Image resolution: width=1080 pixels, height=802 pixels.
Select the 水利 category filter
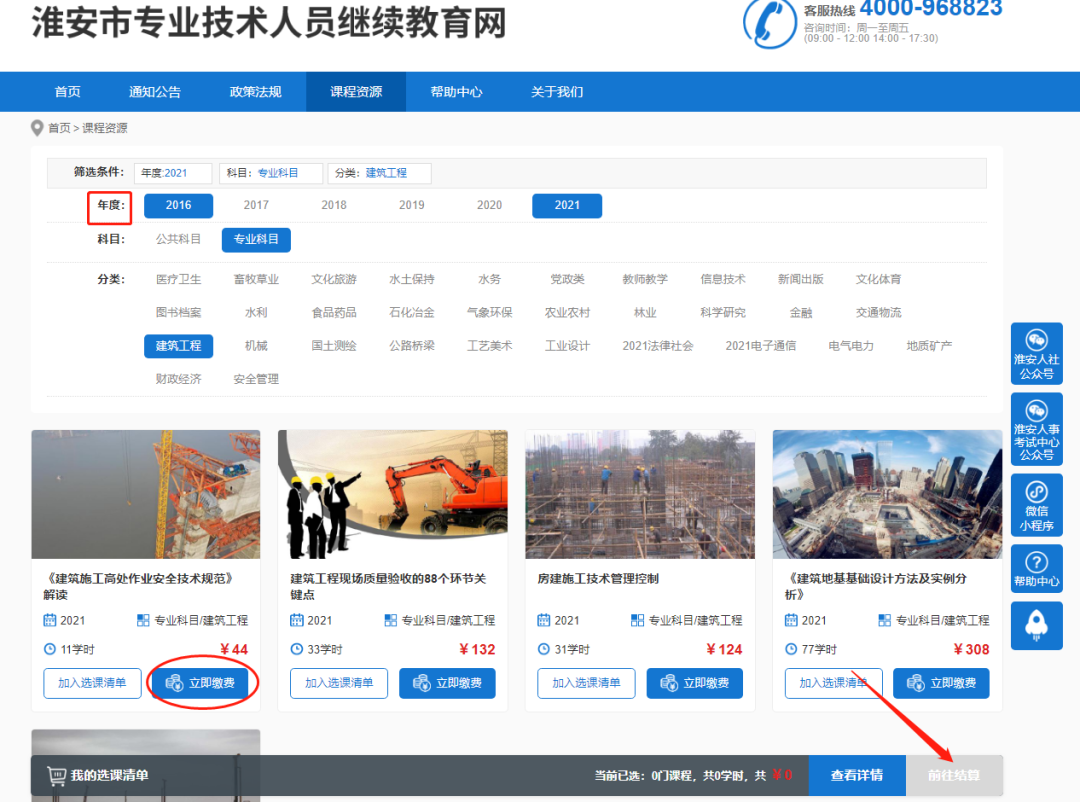pyautogui.click(x=256, y=312)
